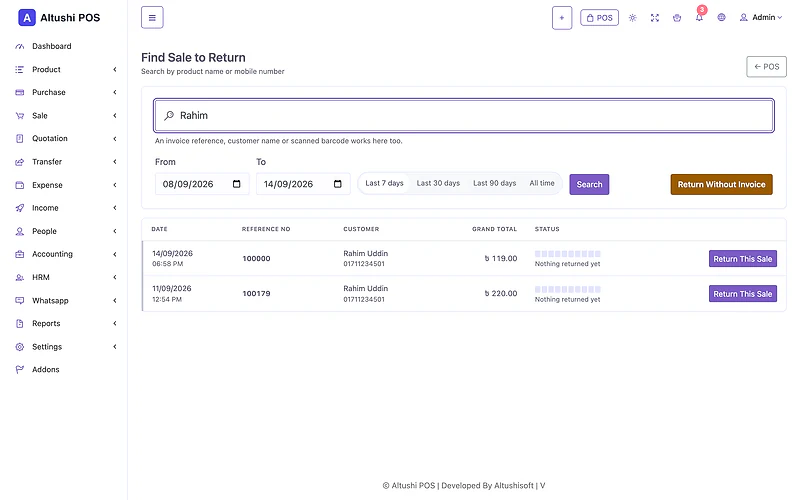Focus the search field containing Rahim
The width and height of the screenshot is (800, 500).
click(464, 115)
